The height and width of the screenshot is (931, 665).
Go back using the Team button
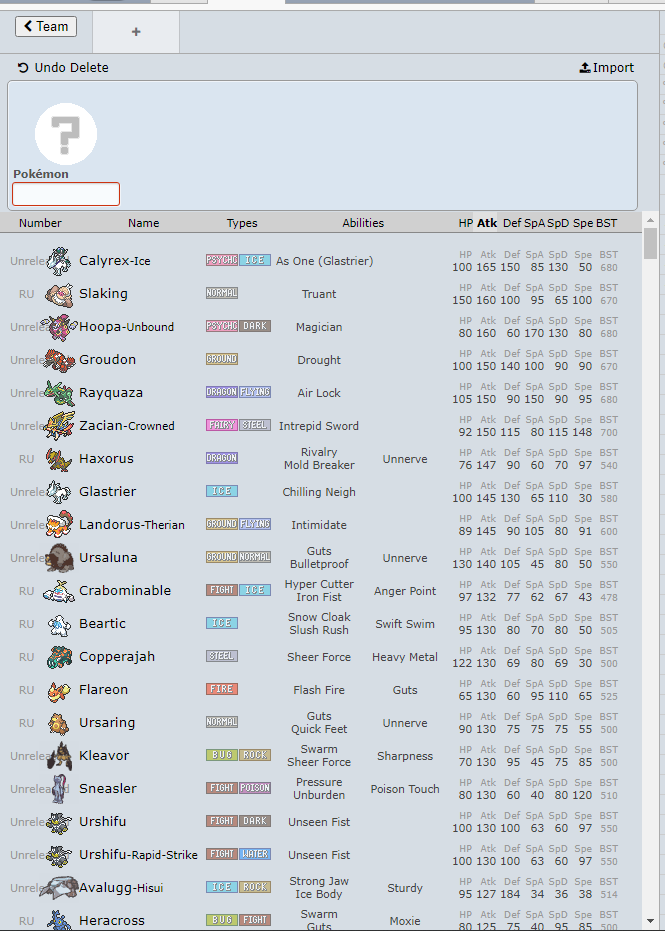pos(46,26)
